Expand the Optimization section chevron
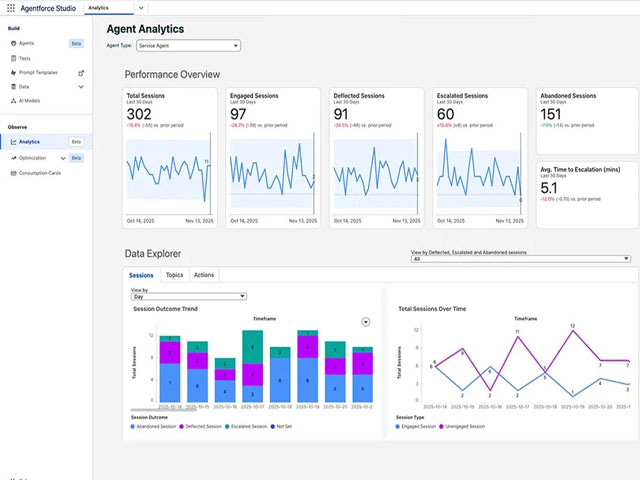640x480 pixels. tap(63, 158)
